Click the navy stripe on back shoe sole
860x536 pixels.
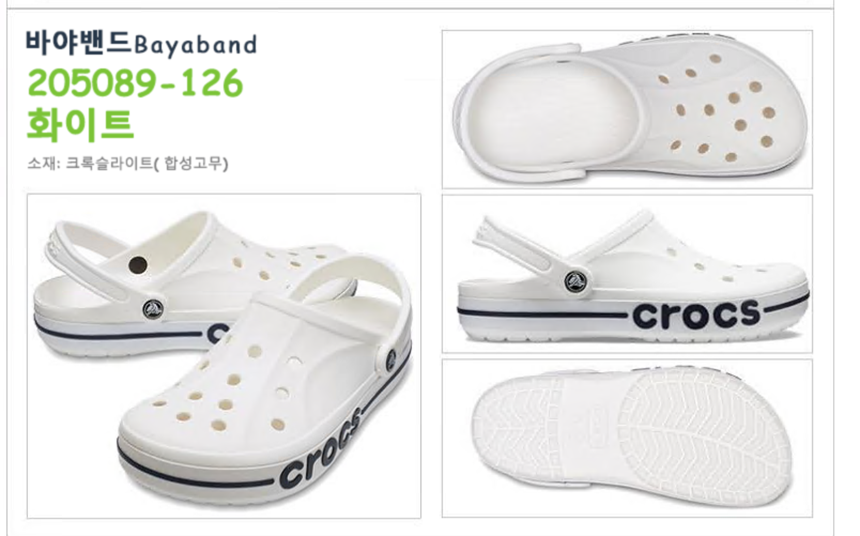[x=119, y=331]
